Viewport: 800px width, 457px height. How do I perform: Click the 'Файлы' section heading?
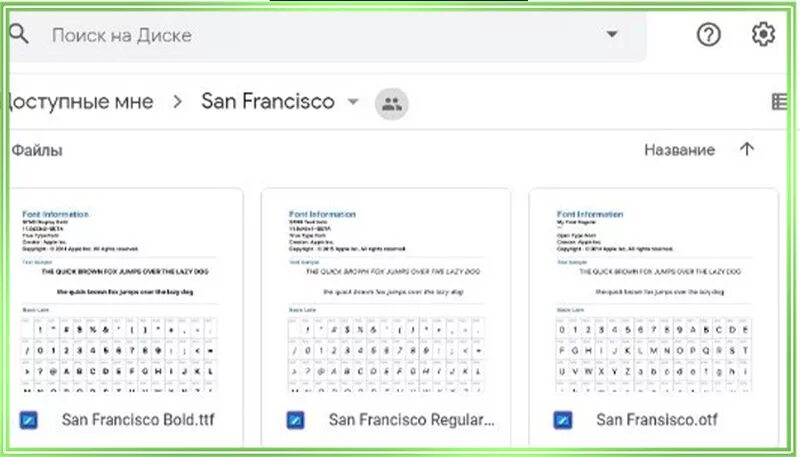tap(37, 150)
